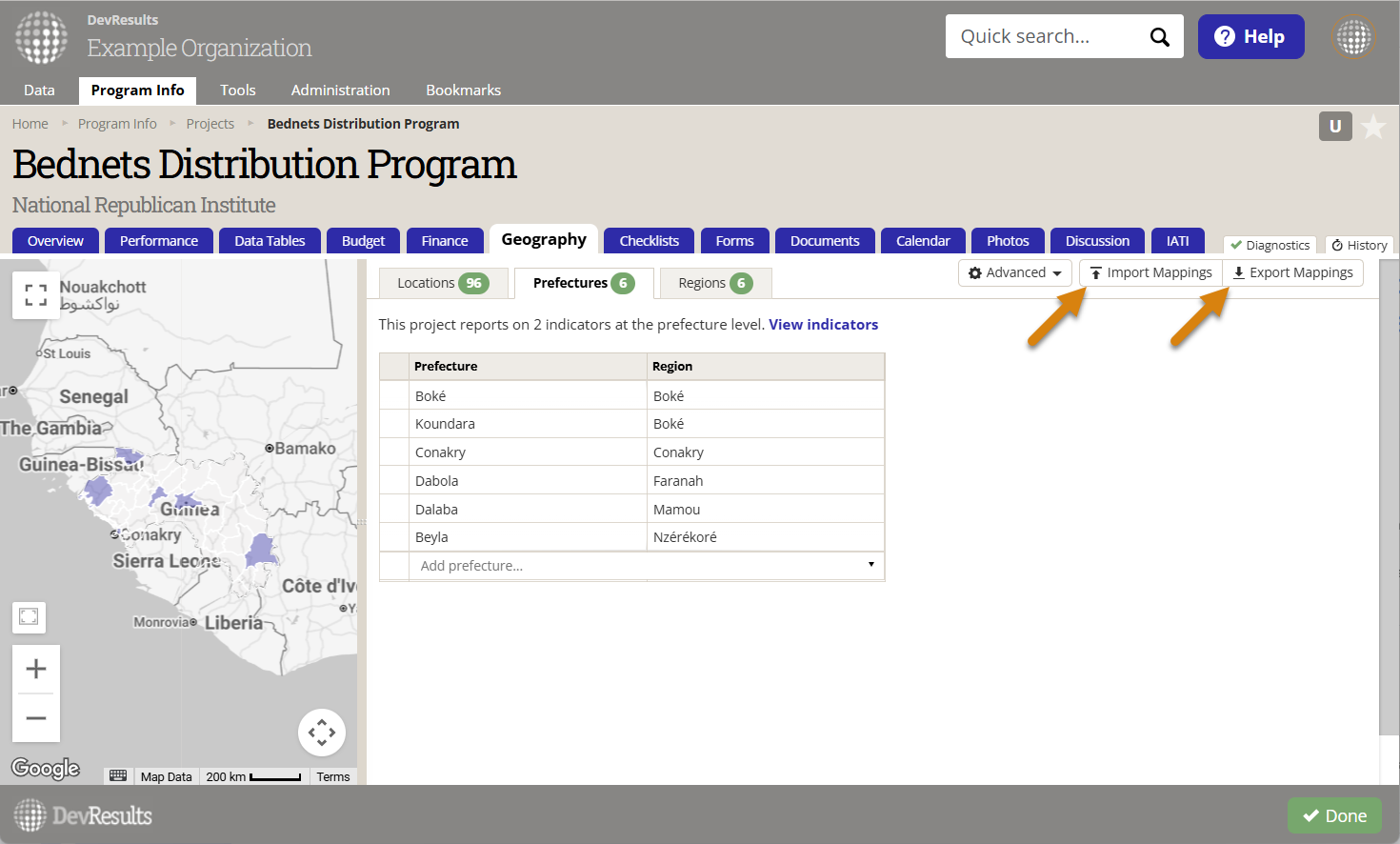Open the Advanced dropdown menu
The height and width of the screenshot is (844, 1400).
tap(1015, 272)
